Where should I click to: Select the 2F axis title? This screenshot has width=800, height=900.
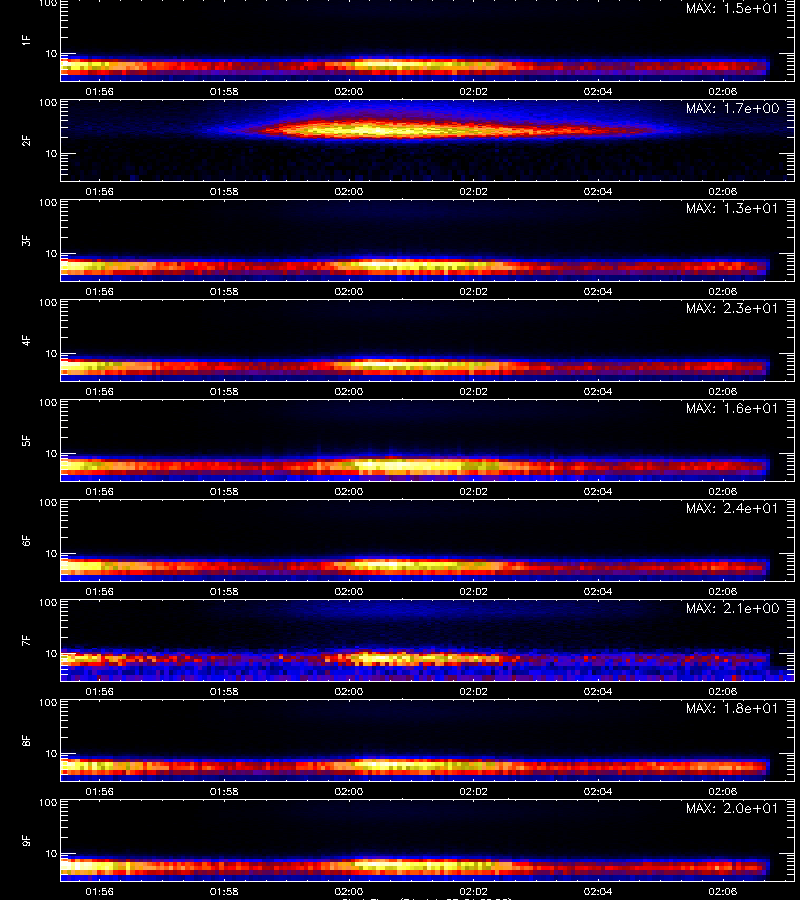(26, 141)
